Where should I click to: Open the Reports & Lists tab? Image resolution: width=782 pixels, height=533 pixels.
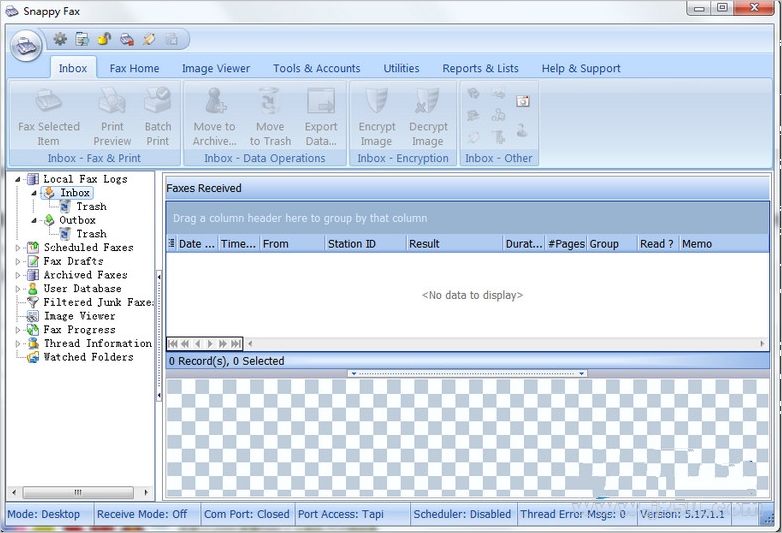pos(480,68)
